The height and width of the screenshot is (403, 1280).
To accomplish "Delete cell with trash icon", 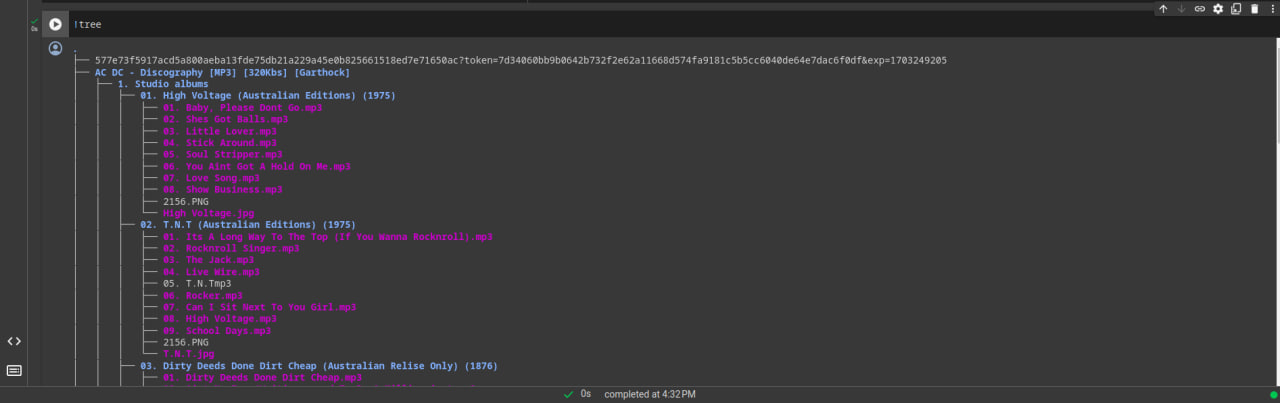I will click(1254, 9).
